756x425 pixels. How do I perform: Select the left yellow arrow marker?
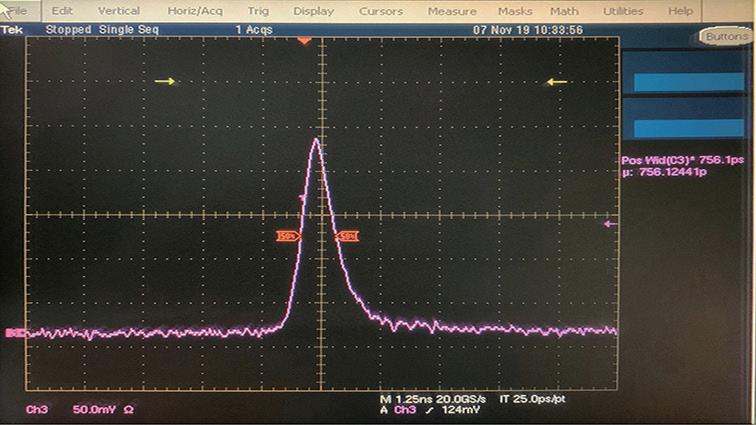coord(166,81)
